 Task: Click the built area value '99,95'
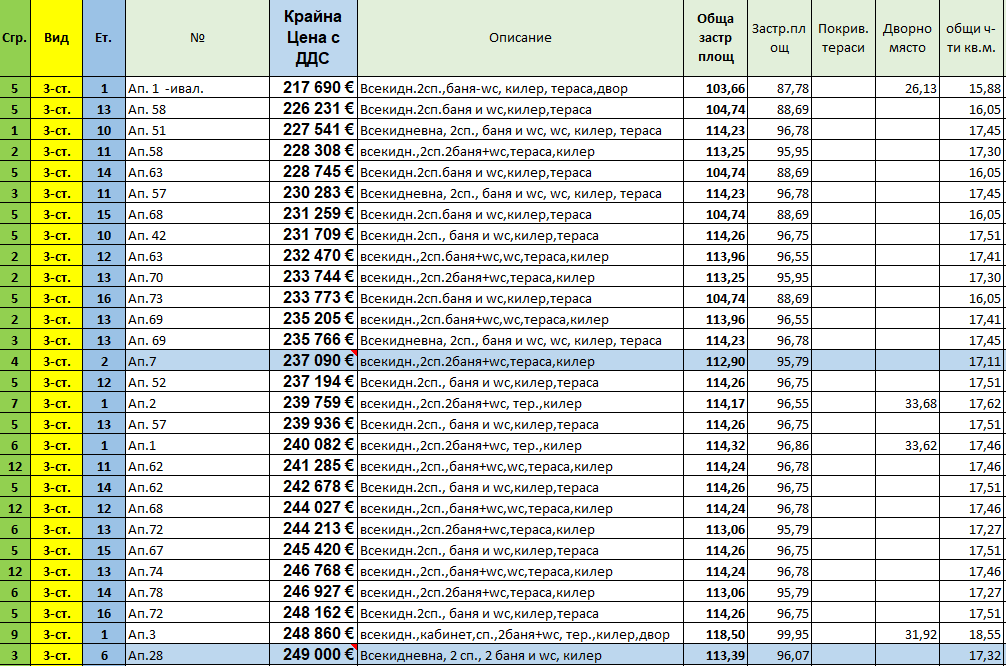[780, 634]
